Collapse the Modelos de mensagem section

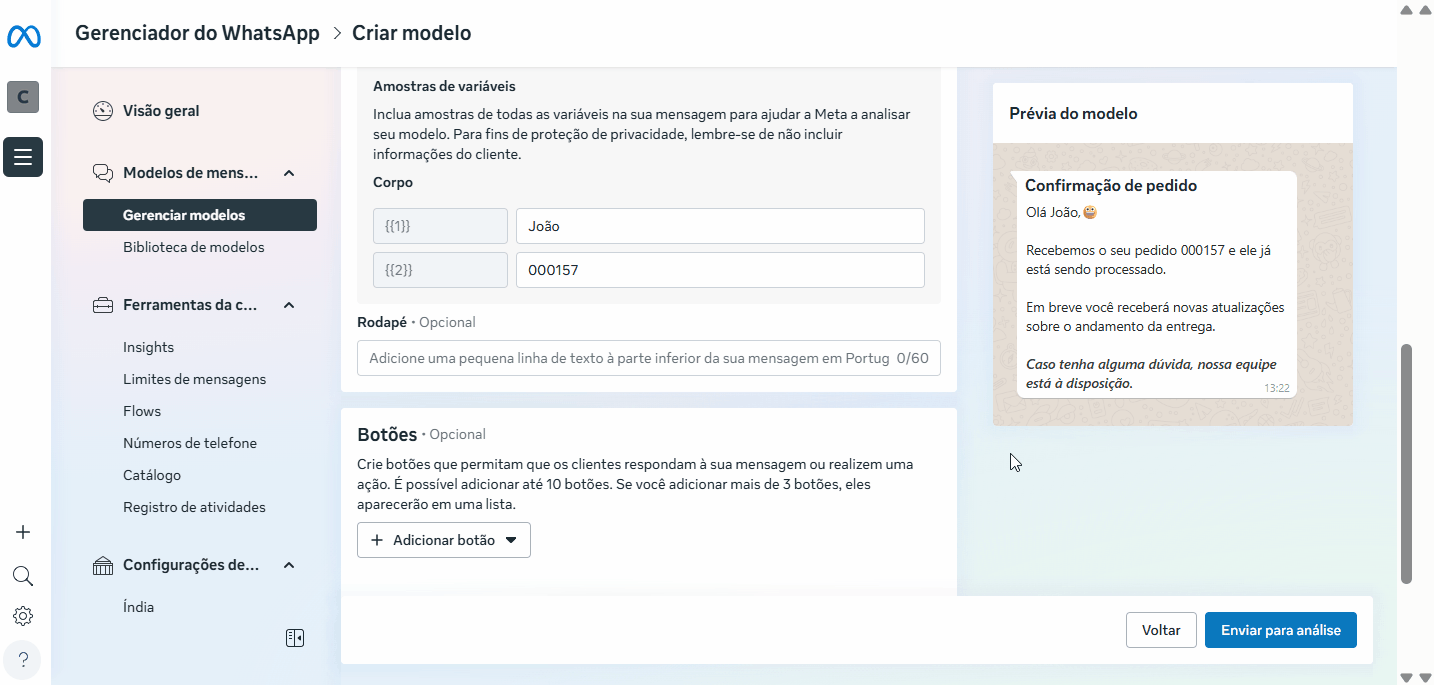click(289, 173)
